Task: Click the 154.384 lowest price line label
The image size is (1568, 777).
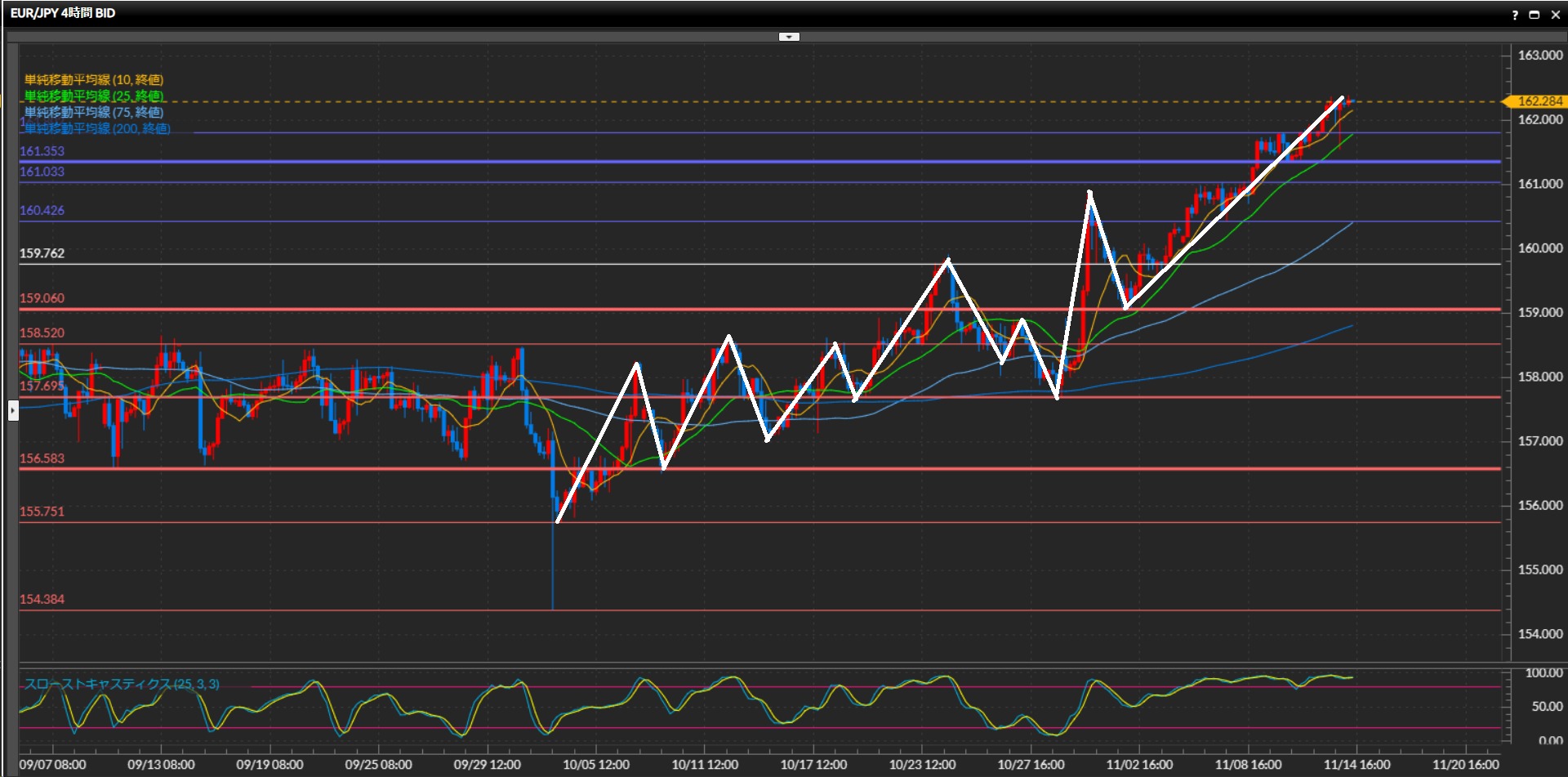Action: click(x=42, y=599)
